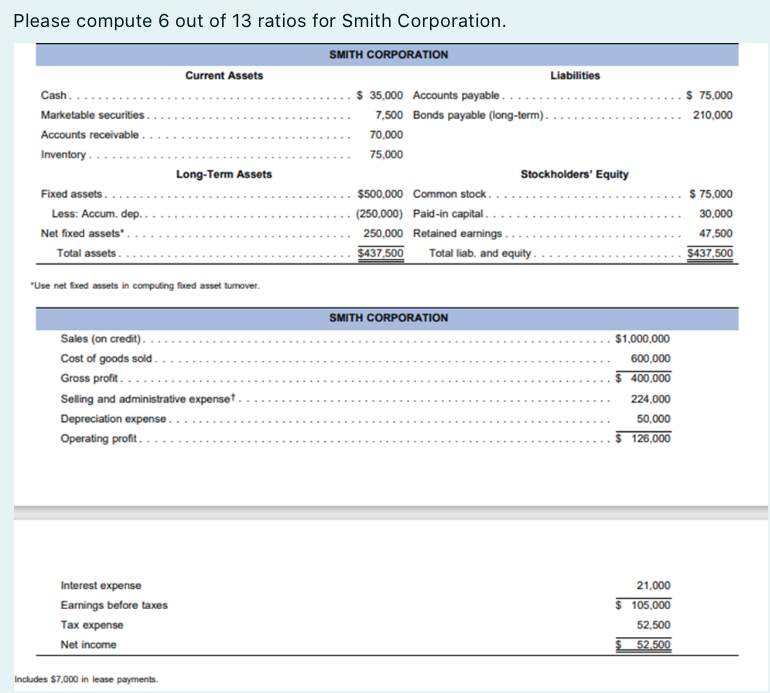
Task: Select the Total assets label
Action: [x=86, y=253]
